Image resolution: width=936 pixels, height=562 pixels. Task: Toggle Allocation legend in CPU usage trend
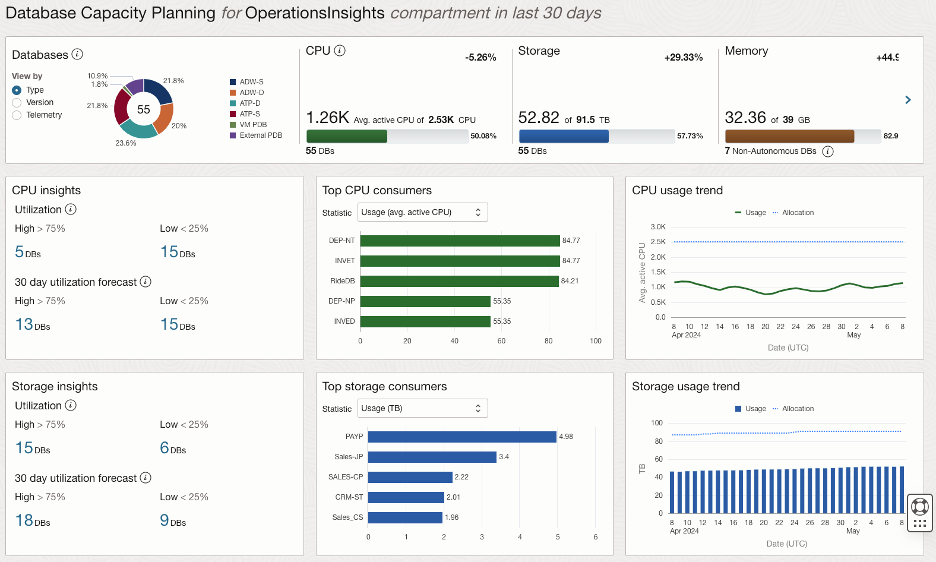point(793,213)
